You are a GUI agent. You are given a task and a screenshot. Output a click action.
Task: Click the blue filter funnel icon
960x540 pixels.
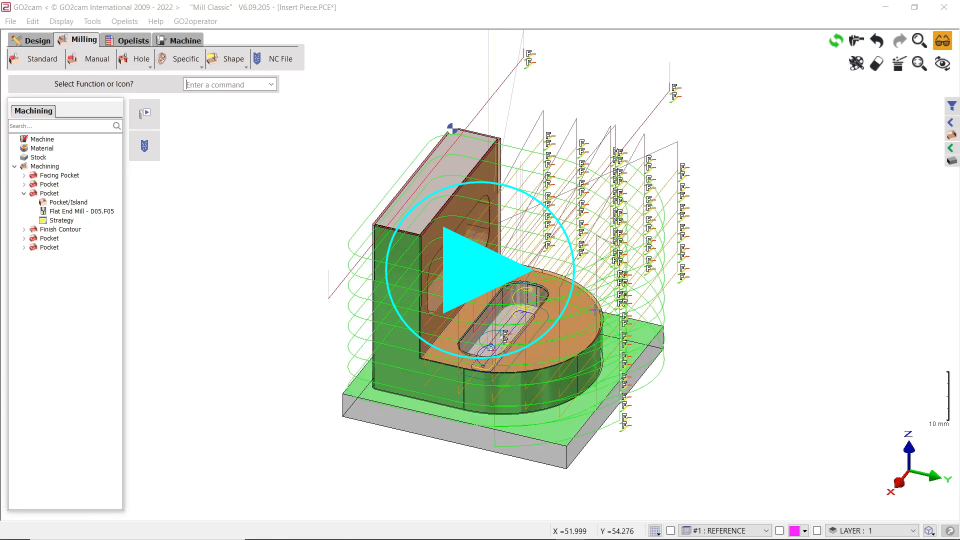pyautogui.click(x=952, y=106)
